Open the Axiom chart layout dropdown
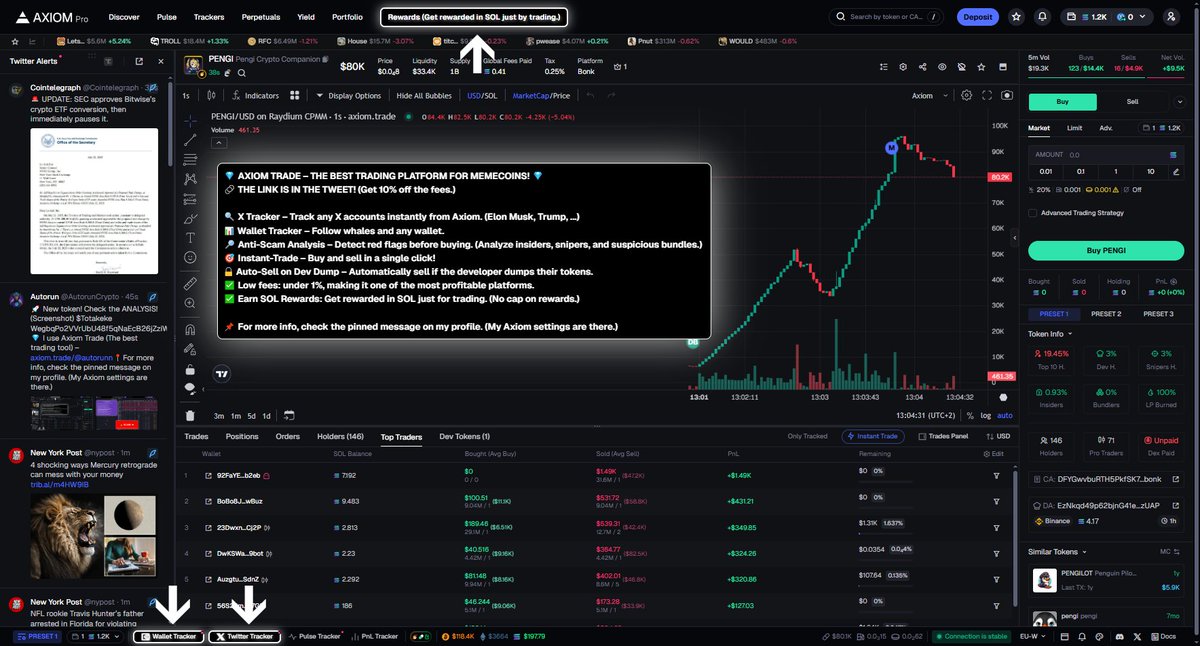The width and height of the screenshot is (1200, 646). [927, 96]
